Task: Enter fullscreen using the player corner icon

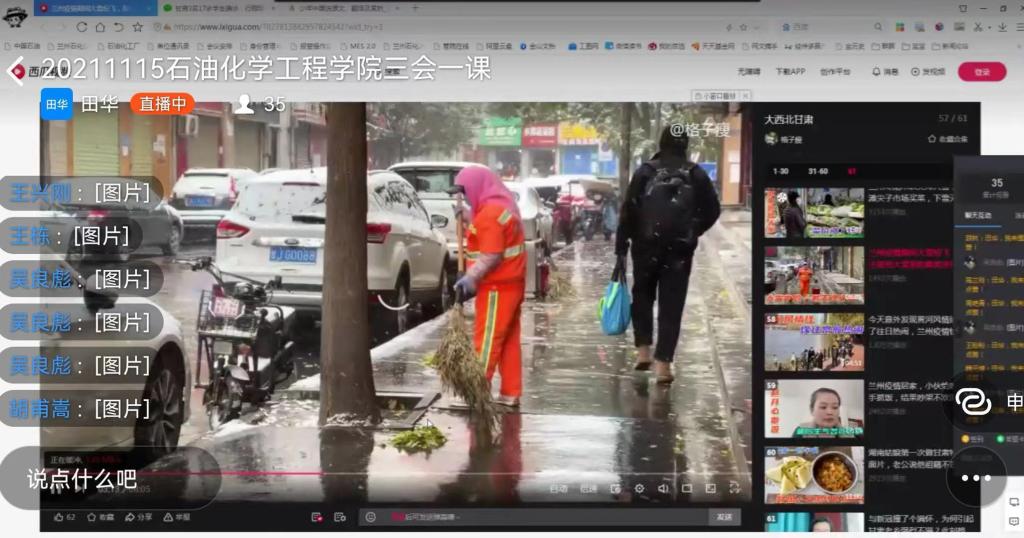Action: [x=735, y=489]
